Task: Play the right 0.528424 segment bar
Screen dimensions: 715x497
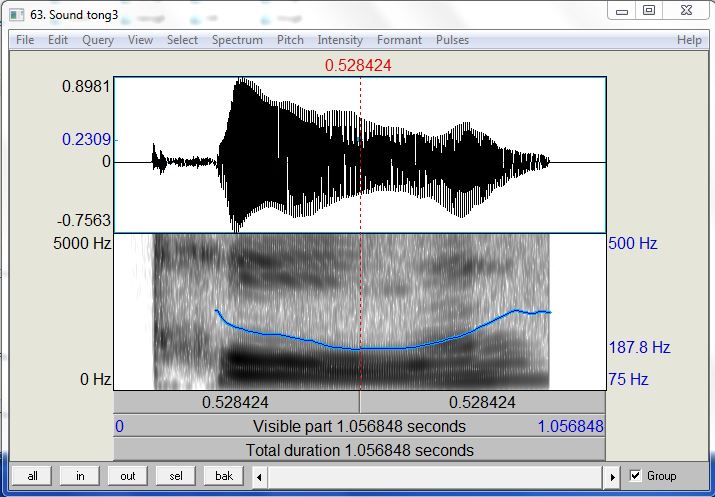Action: (x=482, y=403)
